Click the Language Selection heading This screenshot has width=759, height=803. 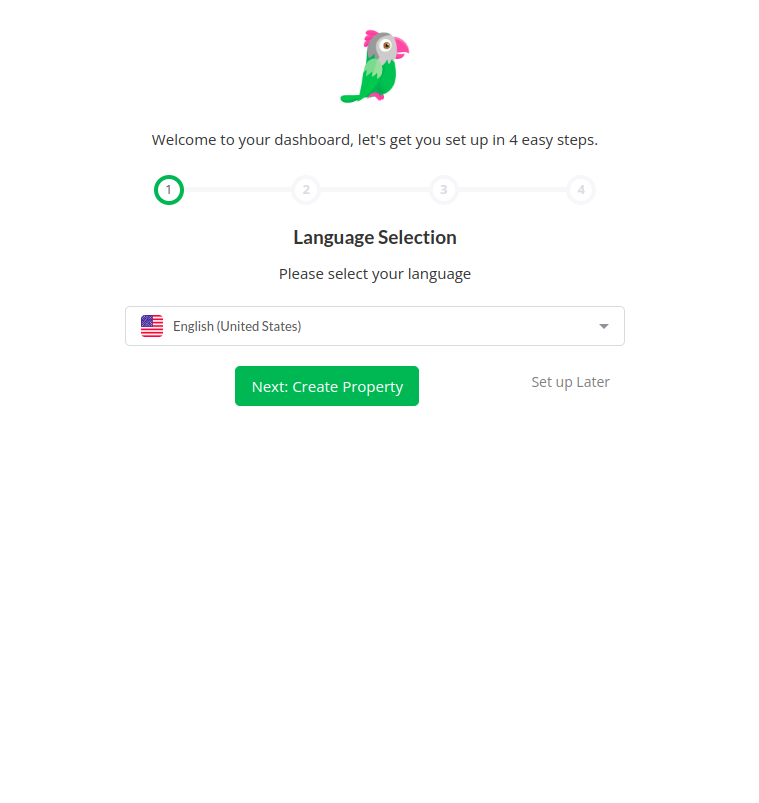pos(375,238)
